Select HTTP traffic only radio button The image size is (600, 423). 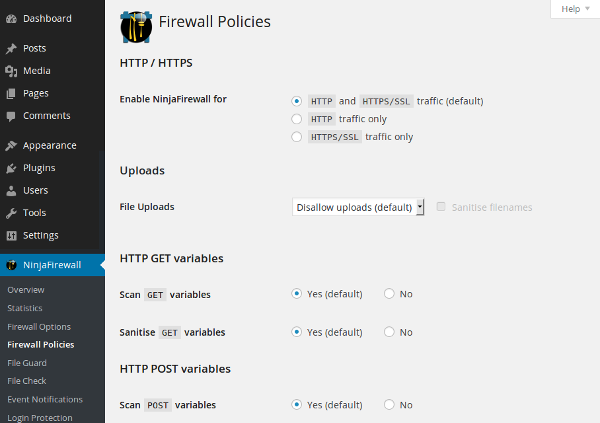(x=297, y=119)
